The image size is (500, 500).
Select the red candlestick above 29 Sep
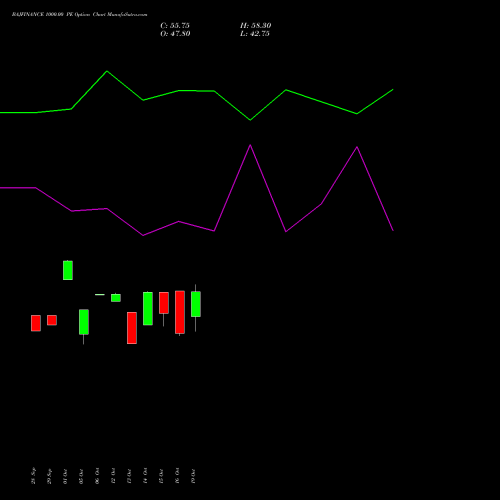pos(52,320)
